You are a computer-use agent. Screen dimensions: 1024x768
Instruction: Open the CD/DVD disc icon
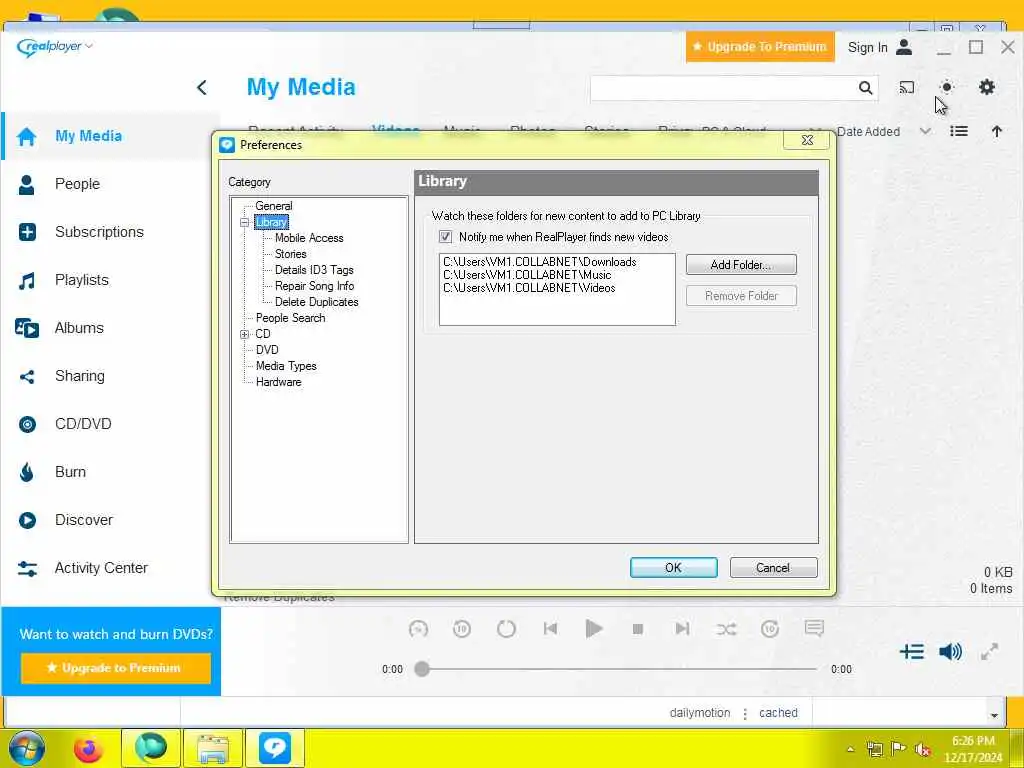[27, 424]
